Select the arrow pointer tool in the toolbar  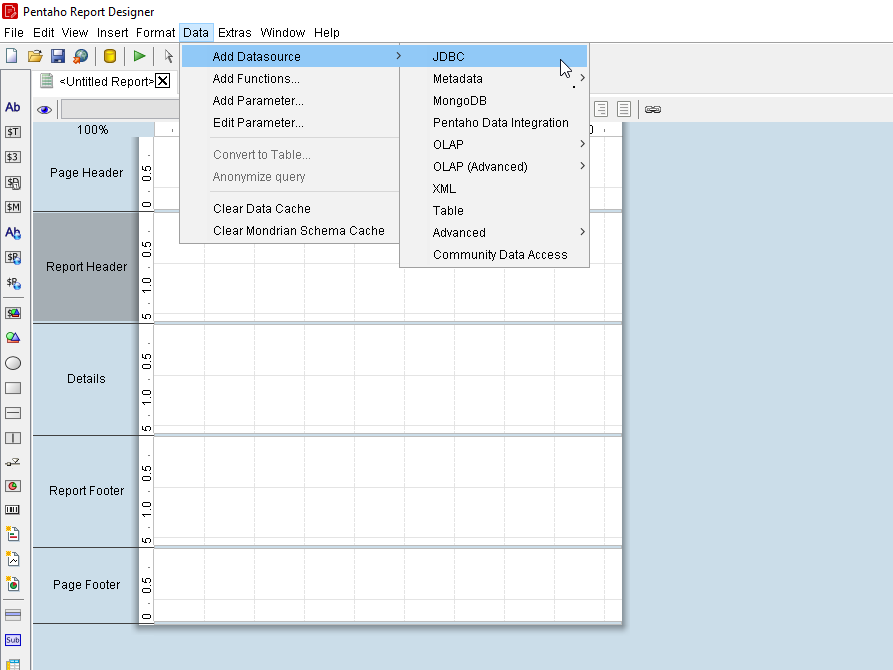pyautogui.click(x=169, y=56)
